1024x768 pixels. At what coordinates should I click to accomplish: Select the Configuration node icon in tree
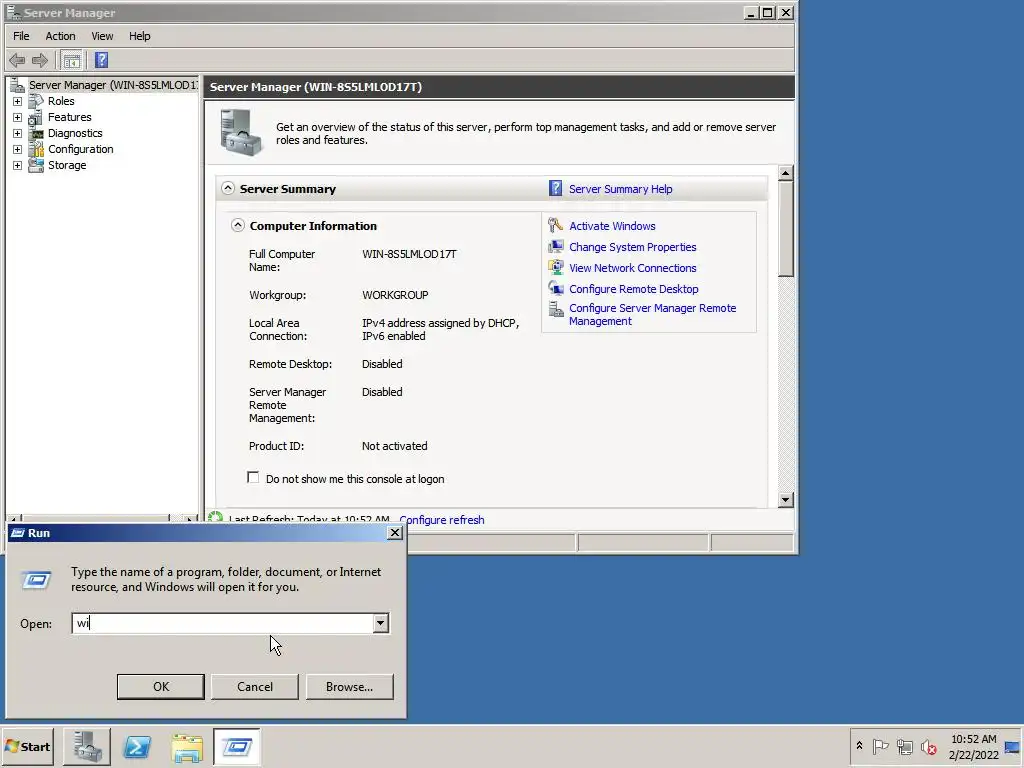[x=36, y=150]
